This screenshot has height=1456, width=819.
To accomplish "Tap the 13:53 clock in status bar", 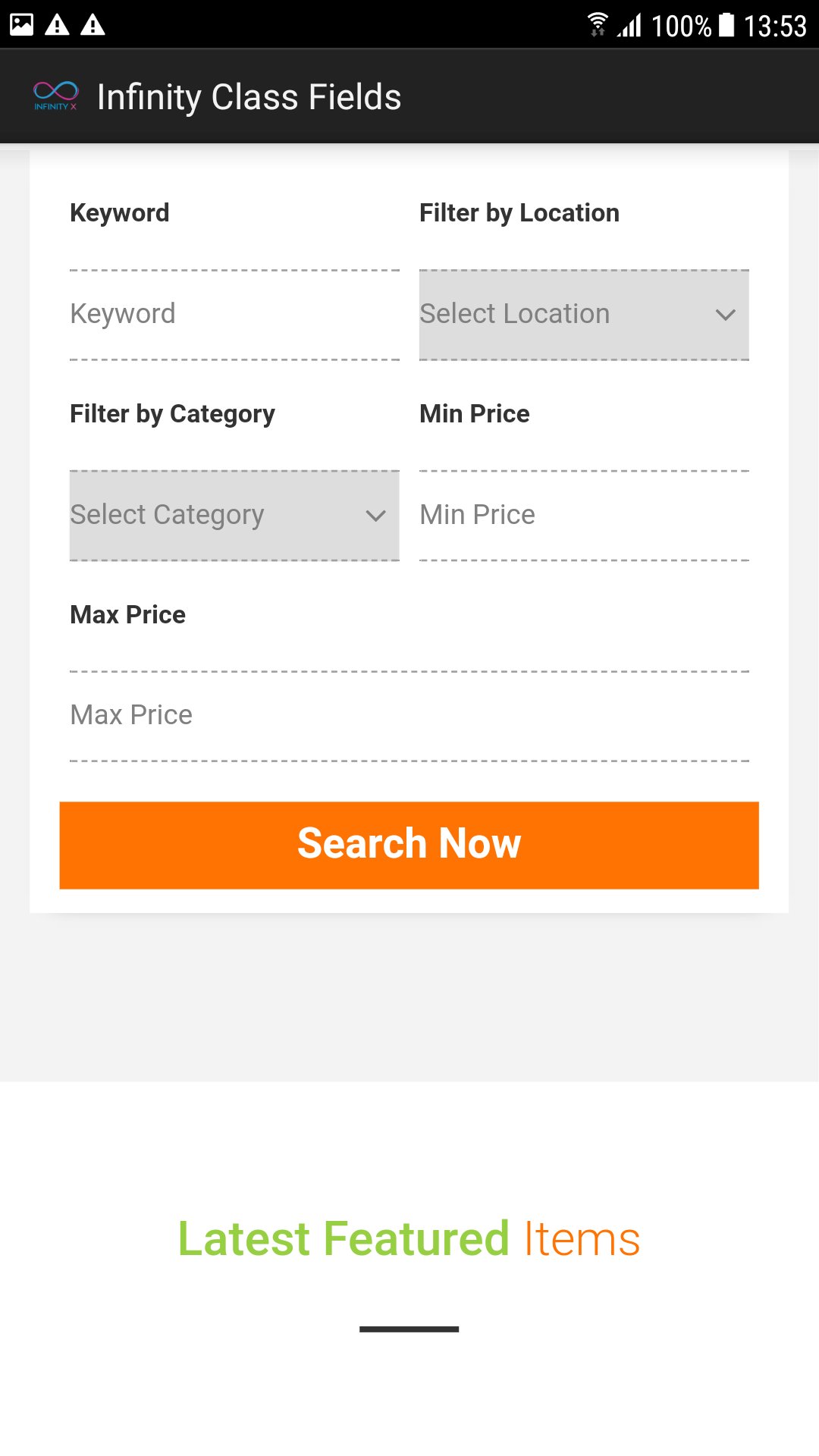I will pos(774,27).
